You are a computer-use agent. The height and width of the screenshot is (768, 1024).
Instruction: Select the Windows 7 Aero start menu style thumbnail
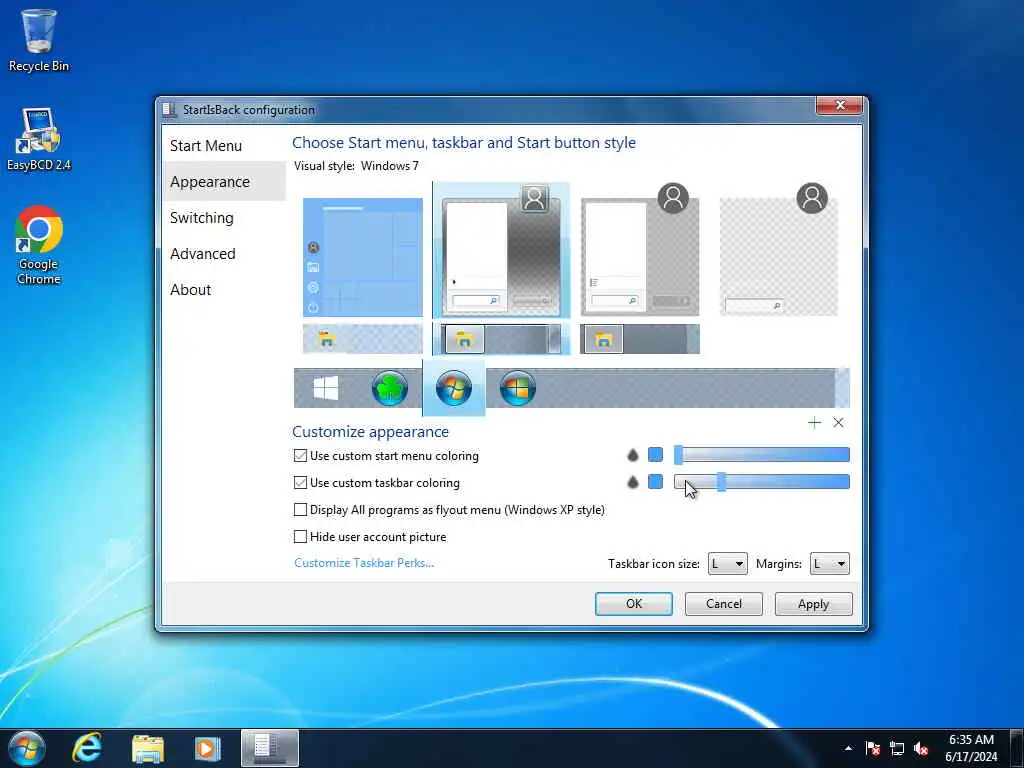click(x=501, y=251)
